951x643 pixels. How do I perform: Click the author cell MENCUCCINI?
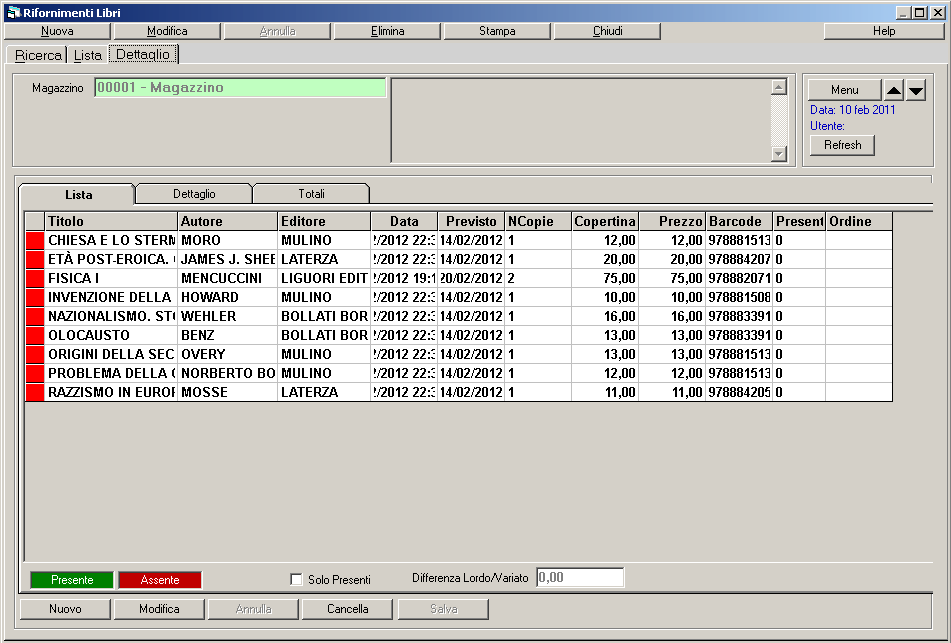227,278
